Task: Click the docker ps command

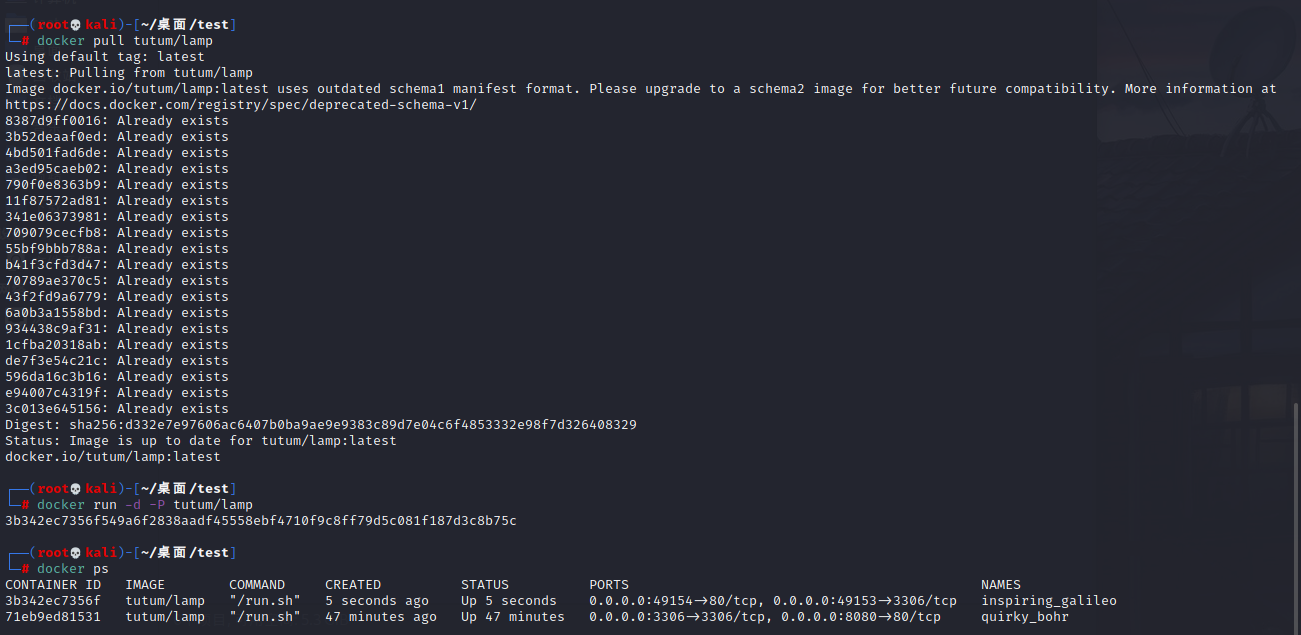Action: click(x=73, y=569)
